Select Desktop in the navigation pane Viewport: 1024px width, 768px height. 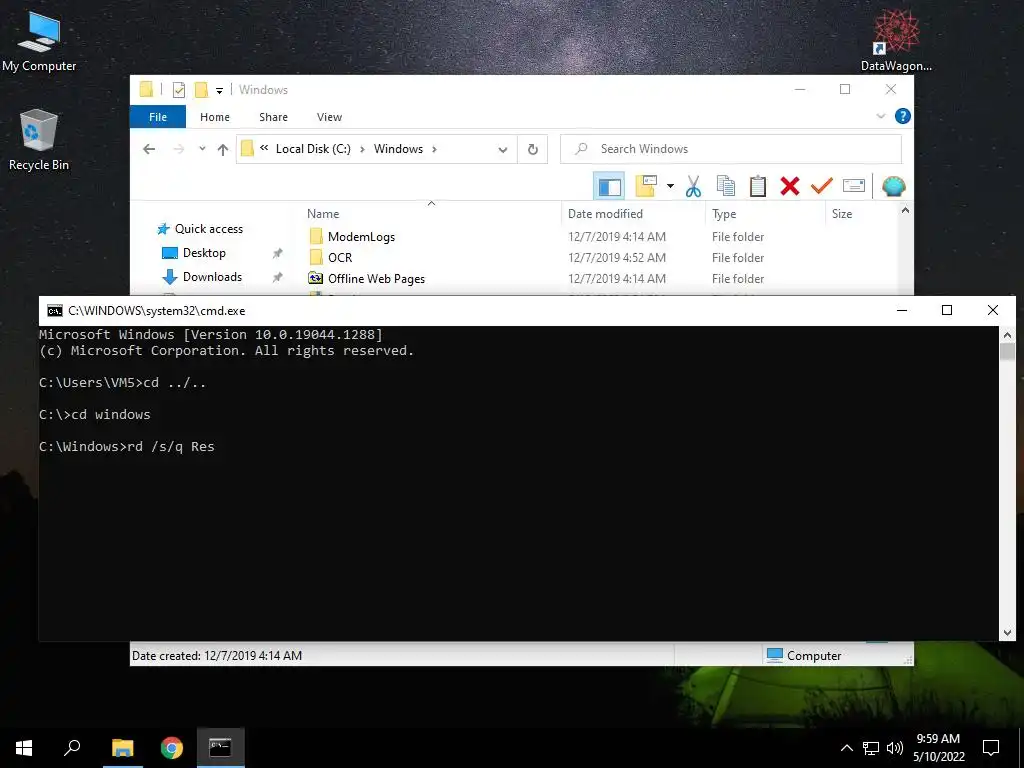point(204,253)
